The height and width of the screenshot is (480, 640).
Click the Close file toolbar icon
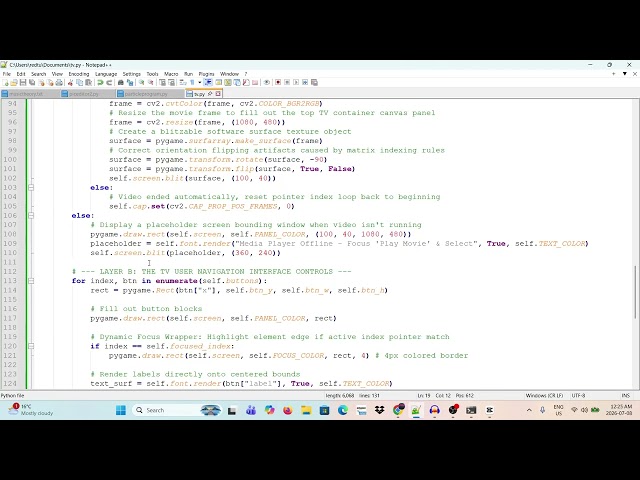(41, 82)
